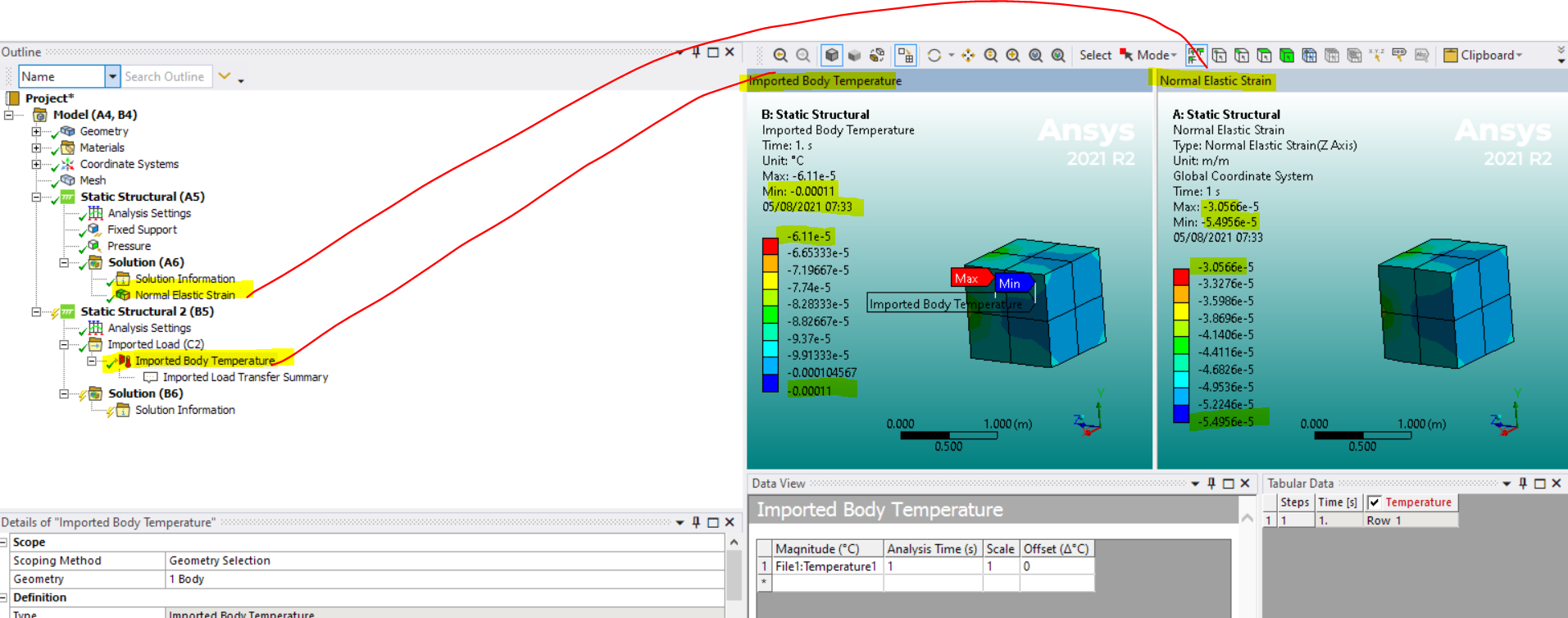Click the Fixed Support icon in the tree

[95, 229]
